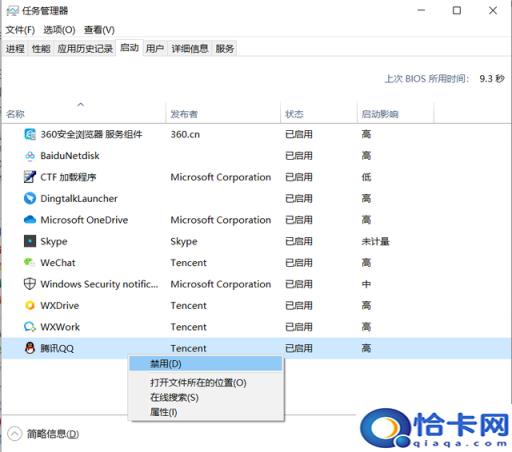Sort by the 名称 column header
Image resolution: width=512 pixels, height=452 pixels.
click(83, 114)
